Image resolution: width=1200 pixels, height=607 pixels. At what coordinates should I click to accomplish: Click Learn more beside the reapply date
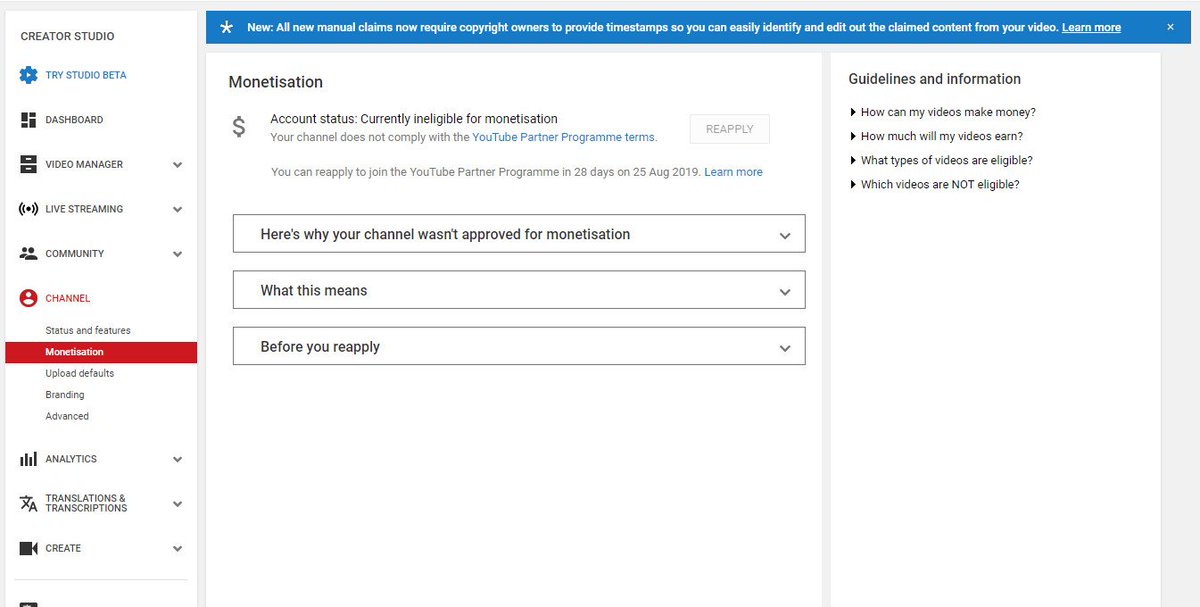pos(733,172)
